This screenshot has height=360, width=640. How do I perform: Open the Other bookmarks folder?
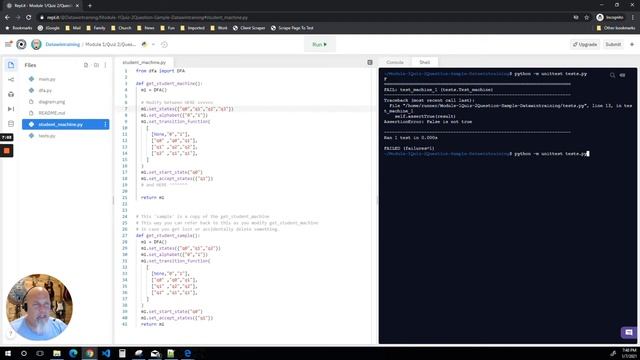[616, 28]
